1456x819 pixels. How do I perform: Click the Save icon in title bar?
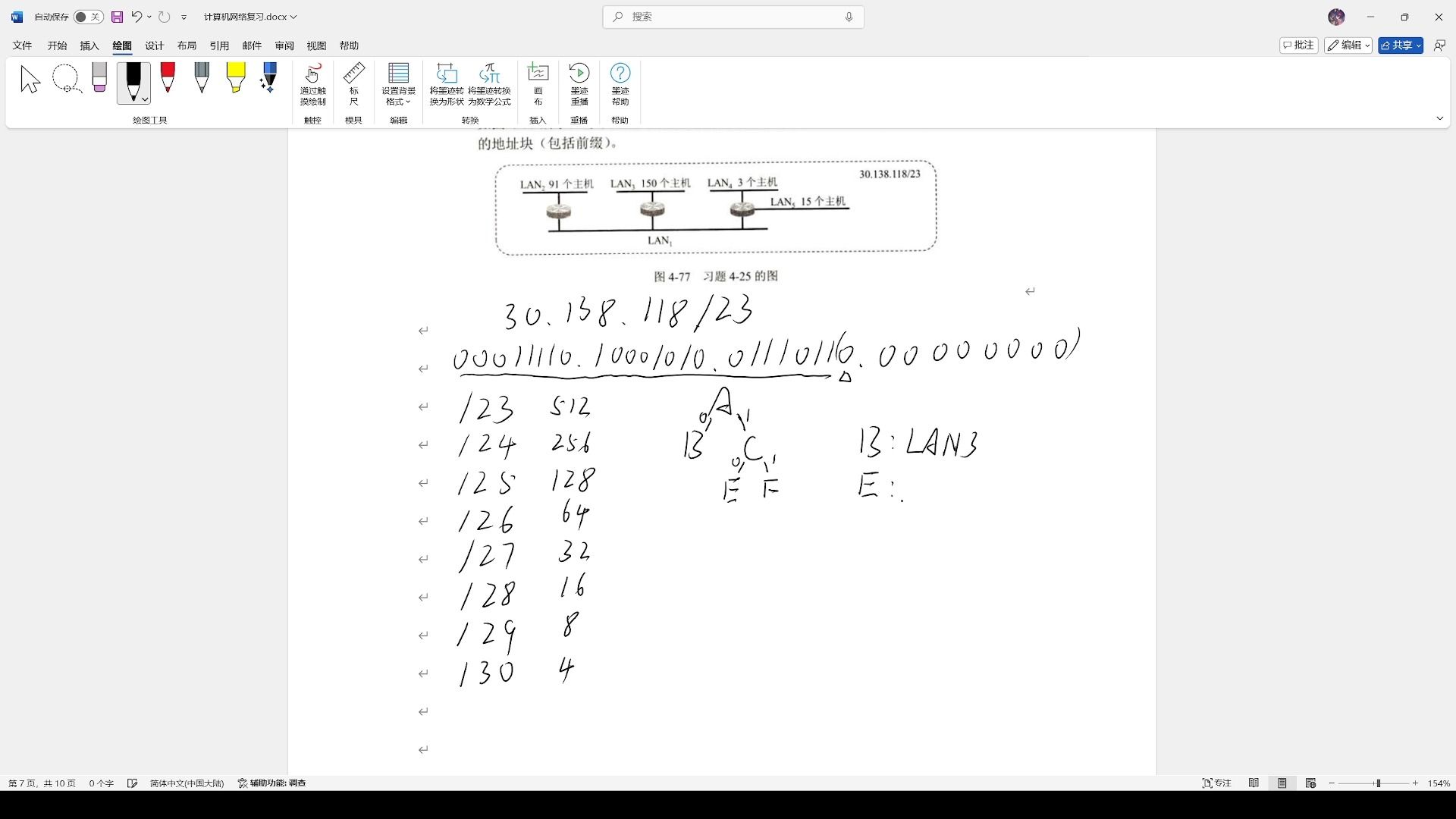click(x=117, y=17)
